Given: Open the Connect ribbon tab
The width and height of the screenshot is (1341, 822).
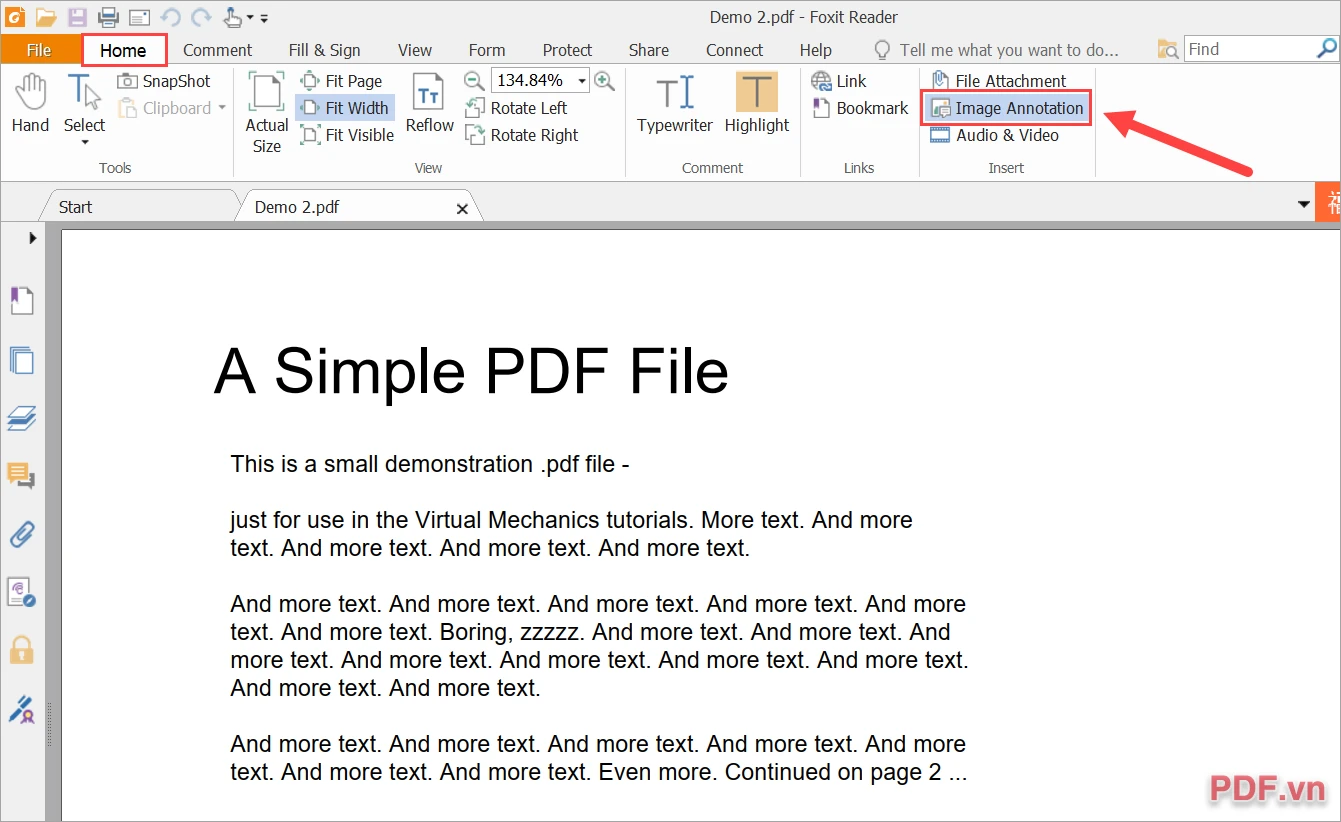Looking at the screenshot, I should pos(734,50).
